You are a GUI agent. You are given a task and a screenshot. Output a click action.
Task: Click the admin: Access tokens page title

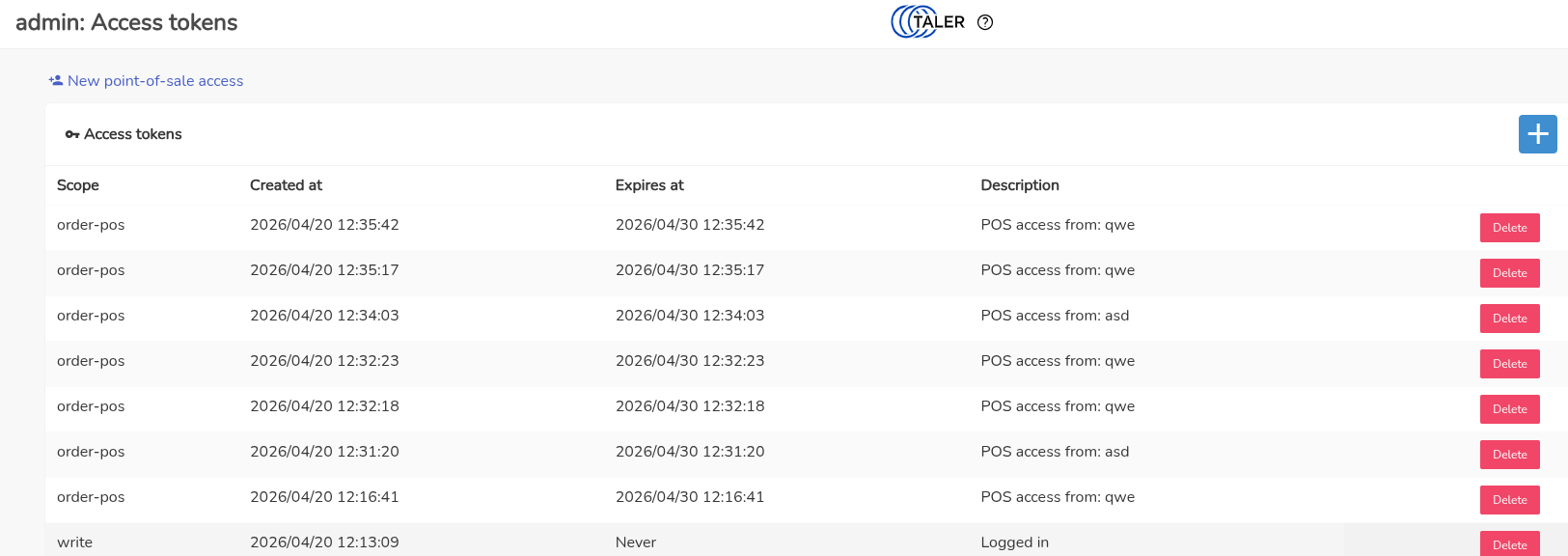126,23
